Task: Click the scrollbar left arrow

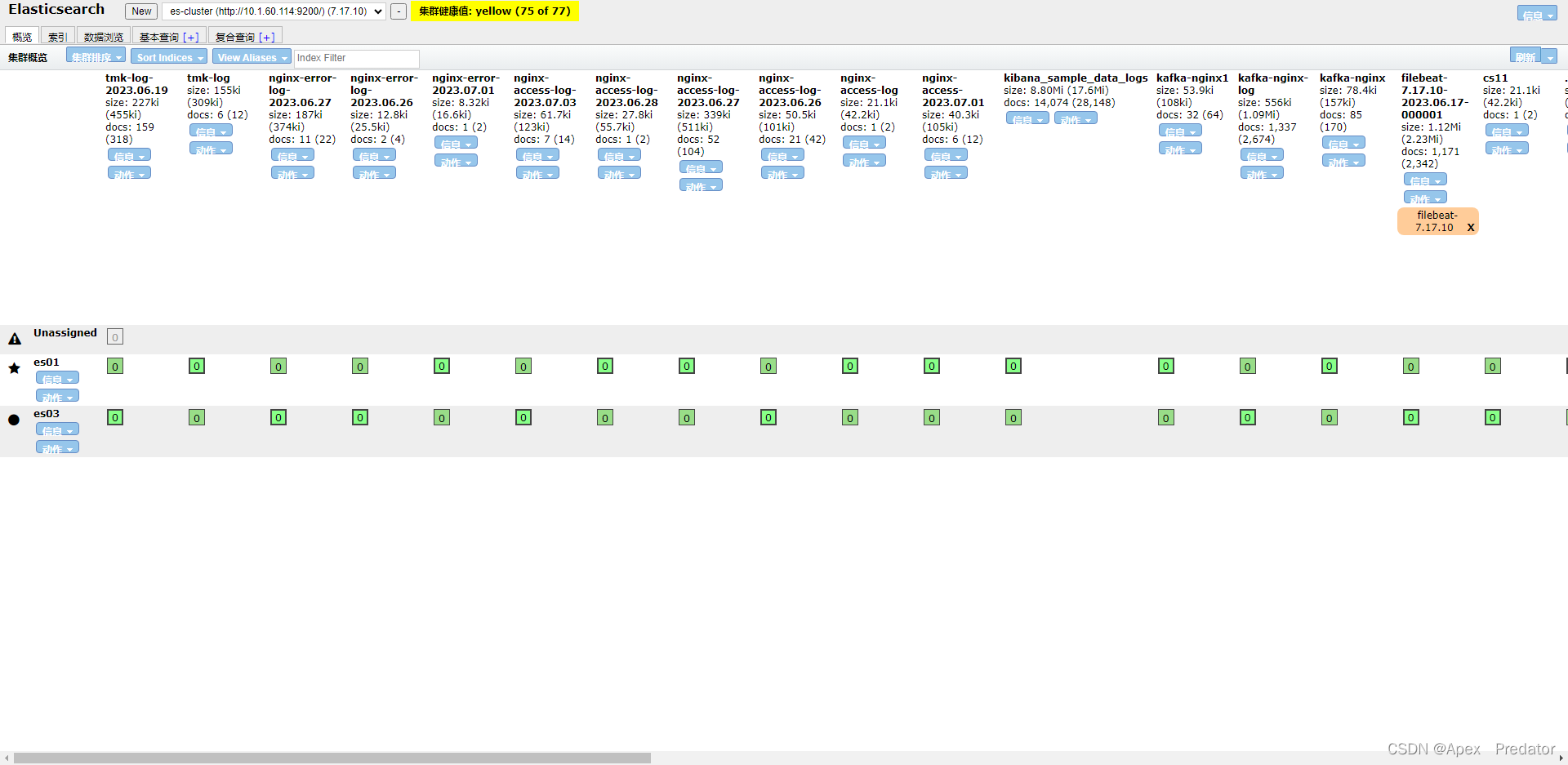Action: pos(7,758)
